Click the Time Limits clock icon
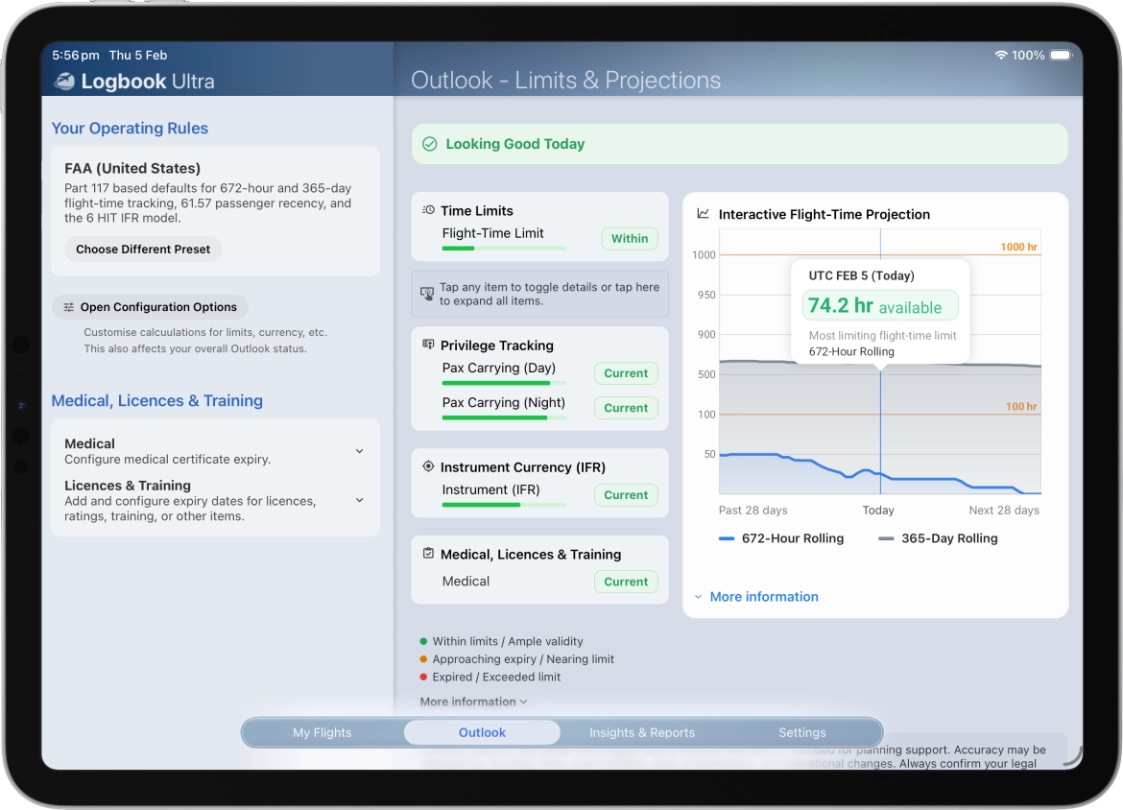 428,211
